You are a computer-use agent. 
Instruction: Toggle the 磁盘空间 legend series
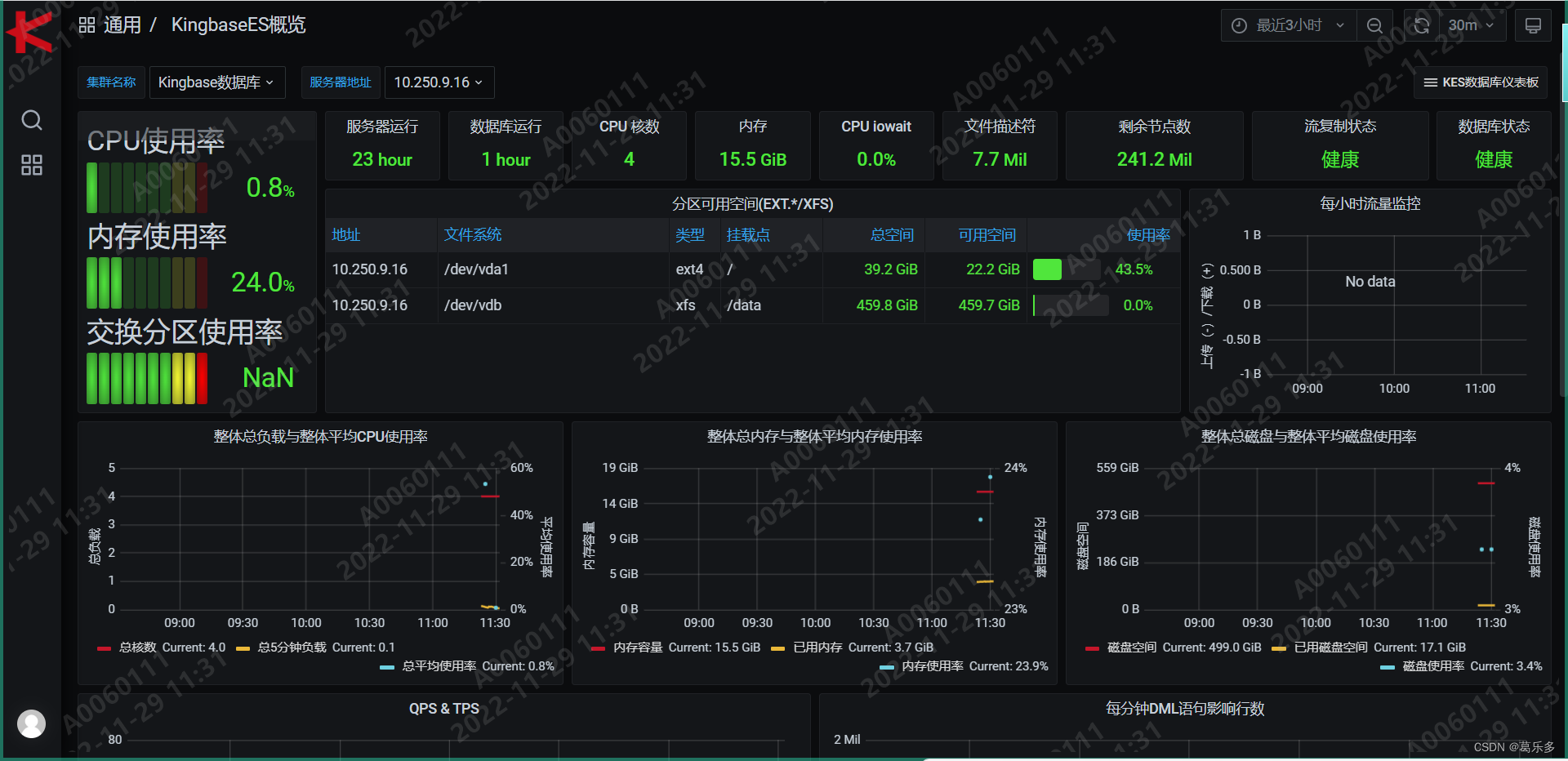coord(1132,648)
